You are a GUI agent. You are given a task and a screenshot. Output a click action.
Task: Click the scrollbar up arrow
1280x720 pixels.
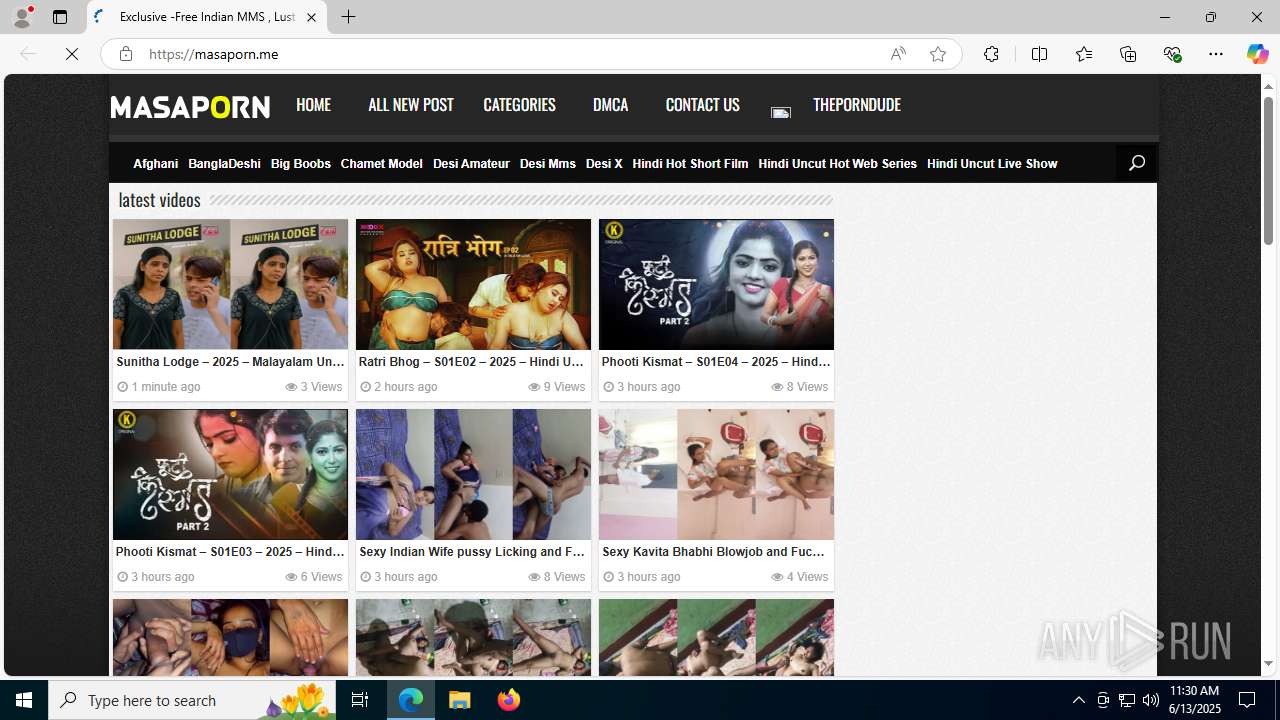[1268, 86]
